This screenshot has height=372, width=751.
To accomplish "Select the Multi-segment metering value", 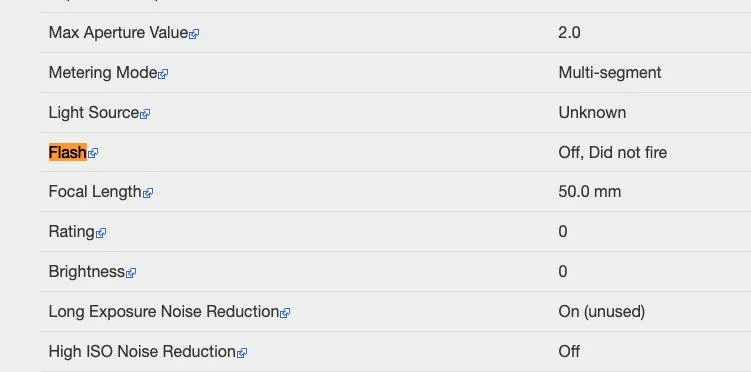I will coord(610,73).
